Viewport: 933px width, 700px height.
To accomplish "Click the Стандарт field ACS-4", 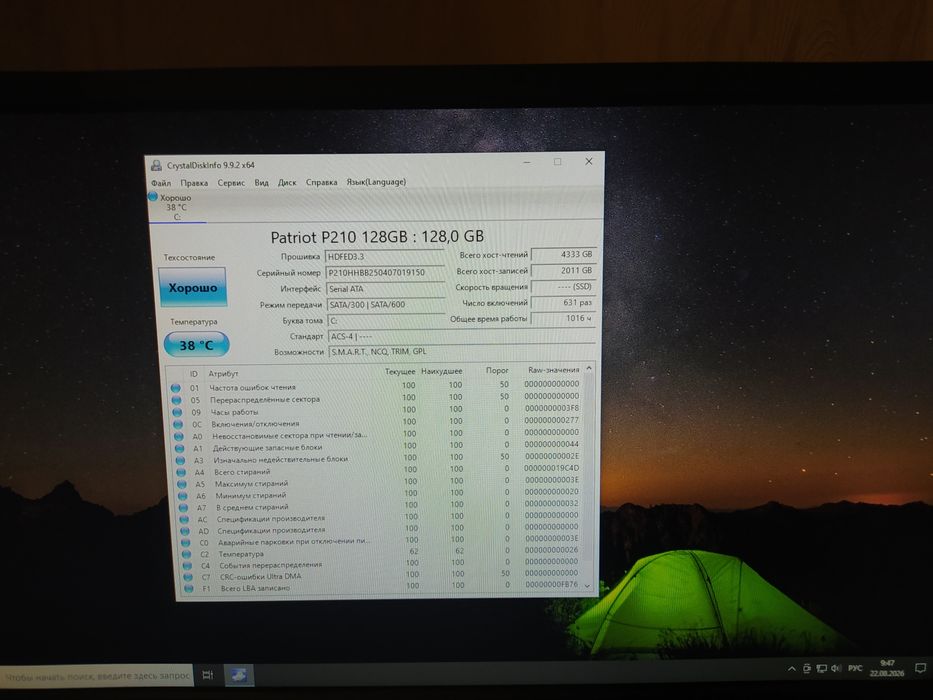I will (462, 336).
